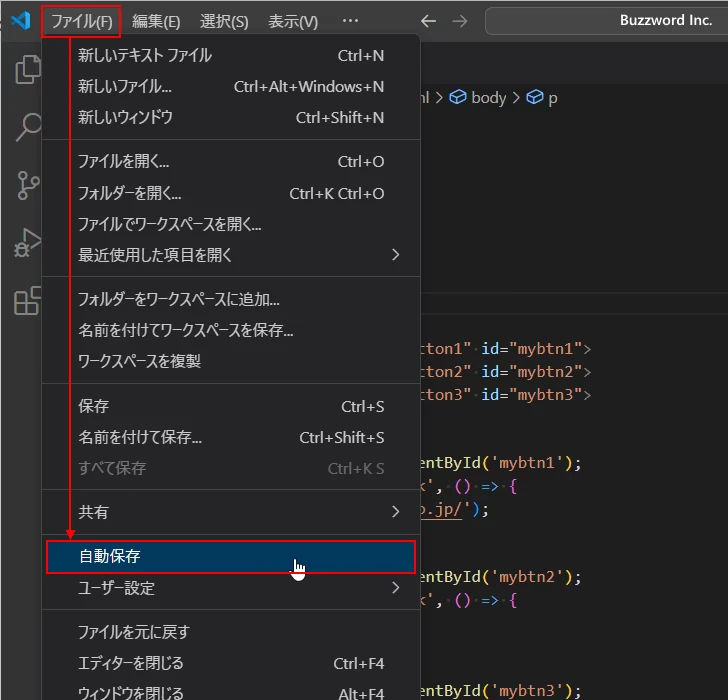Click the navigate forward arrow

459,21
